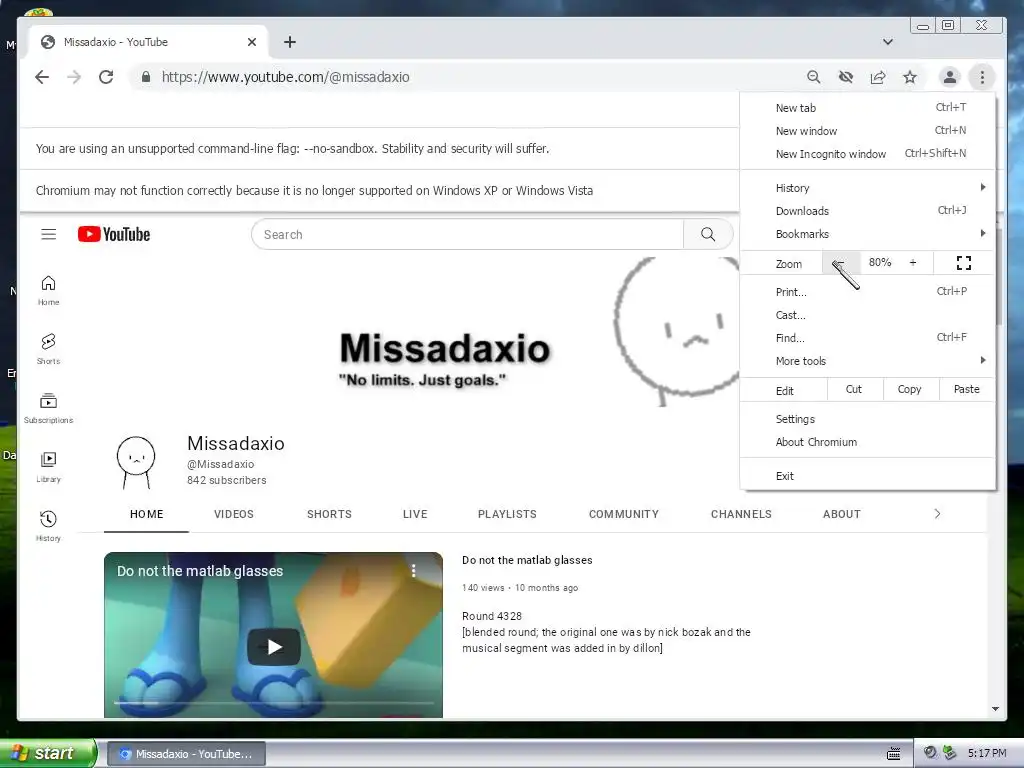Select New window in the menu
Screen dimensions: 1024x768
pos(868,131)
